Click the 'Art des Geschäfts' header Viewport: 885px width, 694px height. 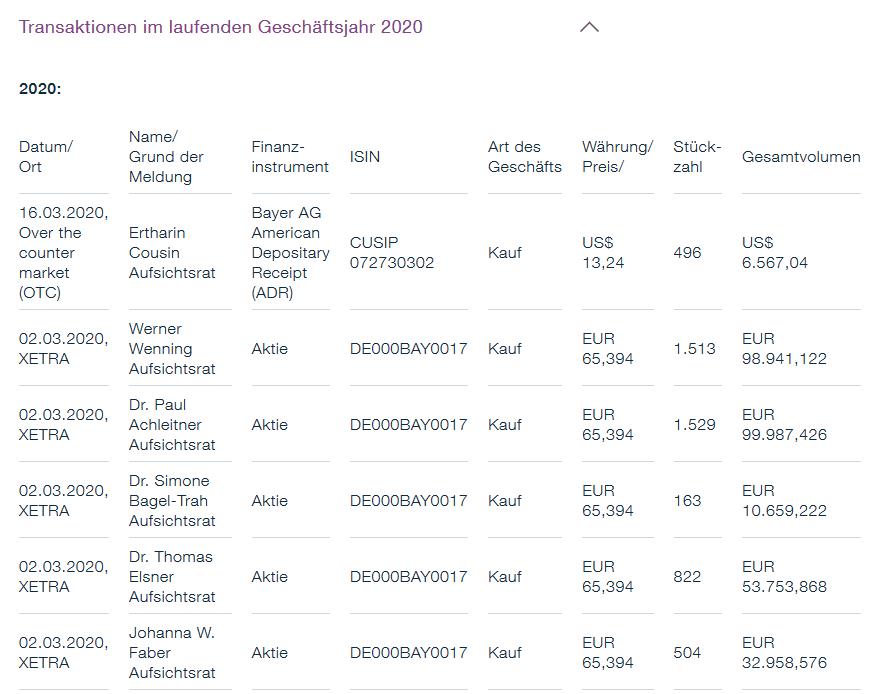point(524,157)
